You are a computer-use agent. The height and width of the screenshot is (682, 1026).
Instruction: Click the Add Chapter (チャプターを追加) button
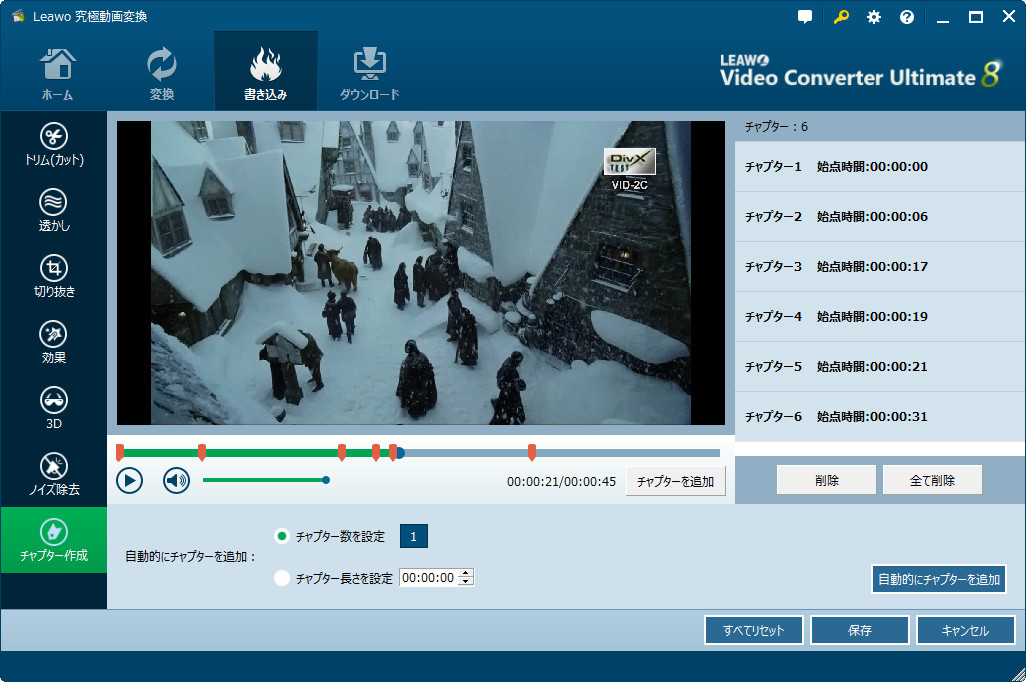coord(675,481)
